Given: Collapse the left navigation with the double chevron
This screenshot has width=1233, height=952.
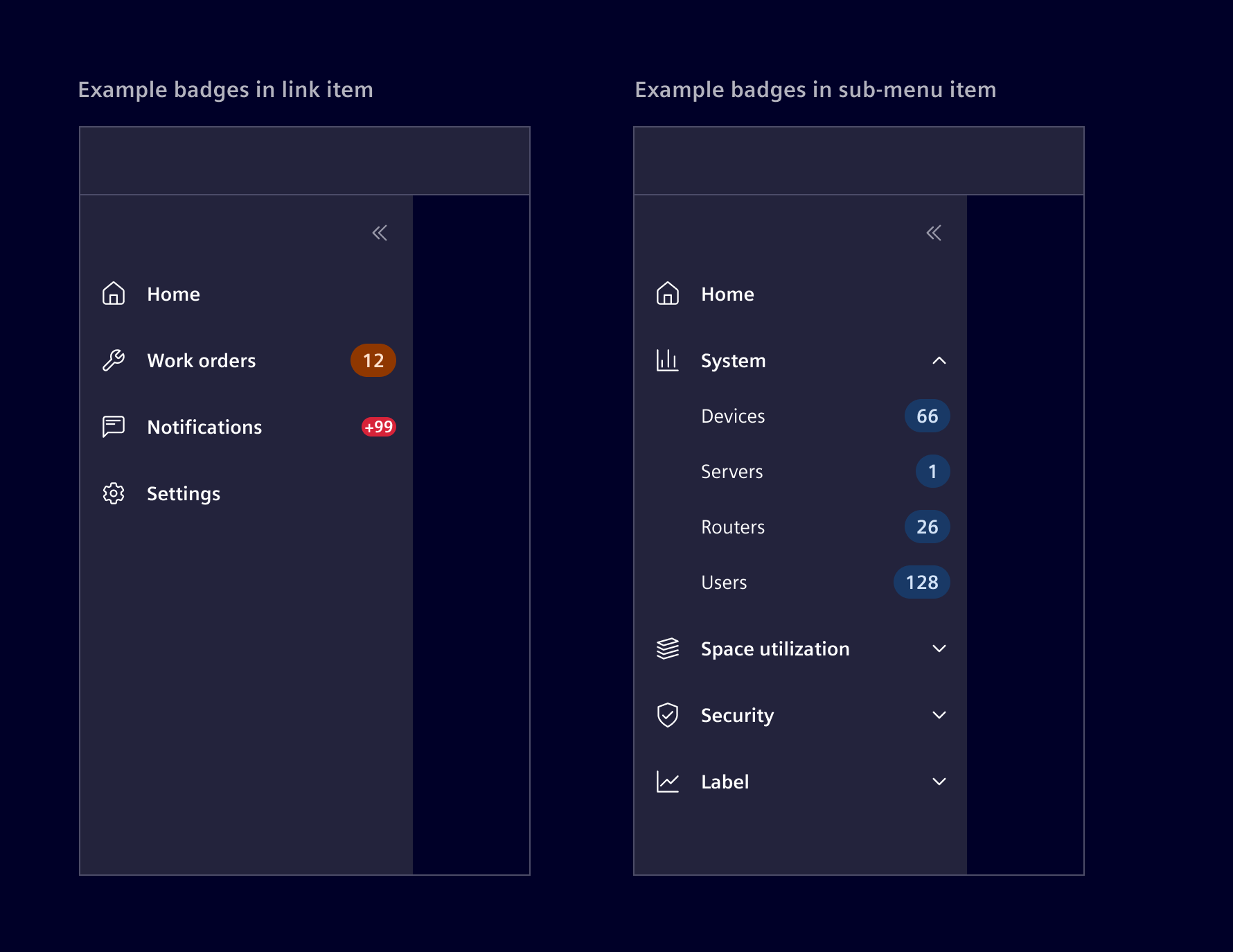Looking at the screenshot, I should [380, 233].
